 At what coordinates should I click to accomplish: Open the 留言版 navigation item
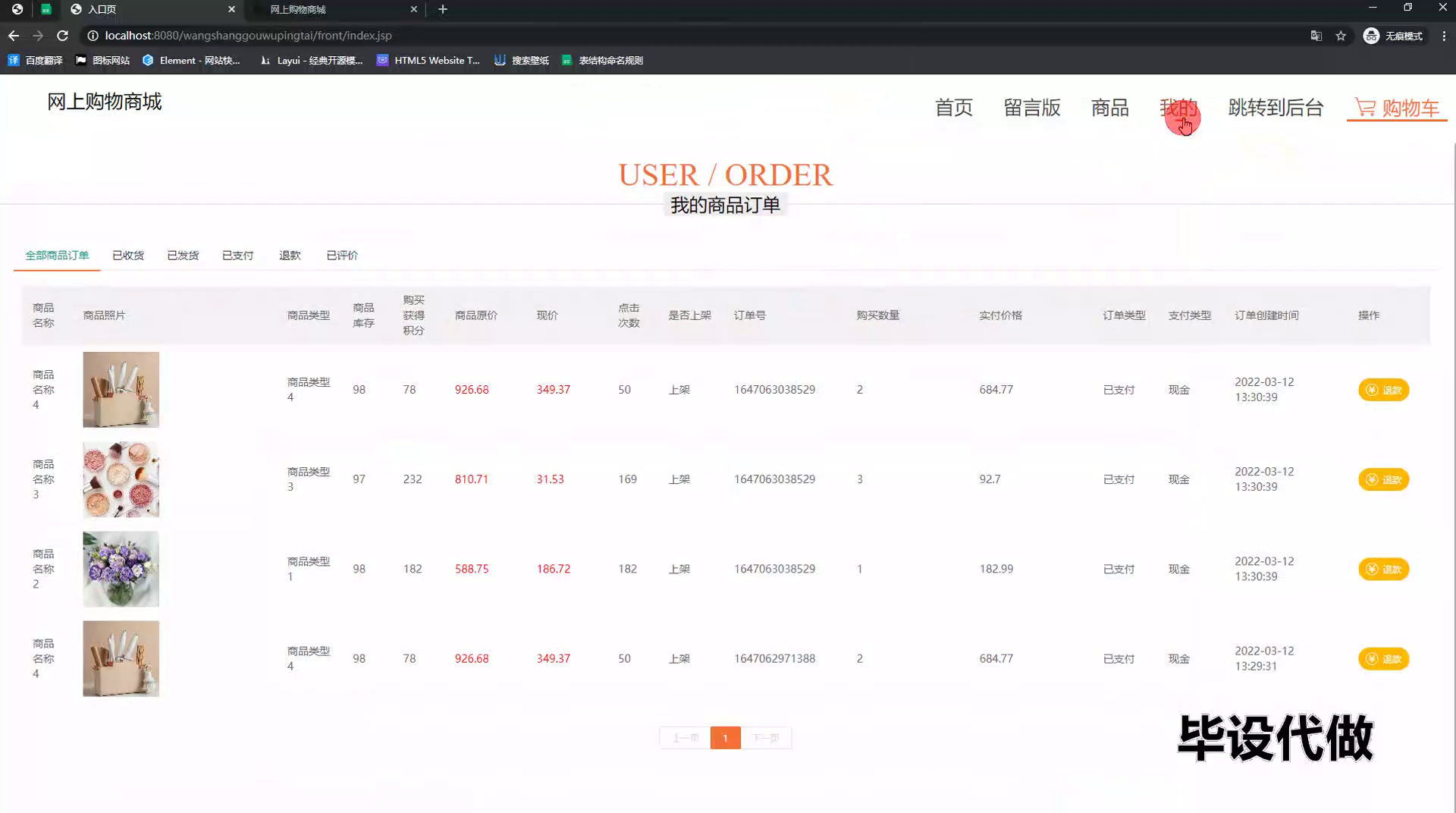point(1032,108)
